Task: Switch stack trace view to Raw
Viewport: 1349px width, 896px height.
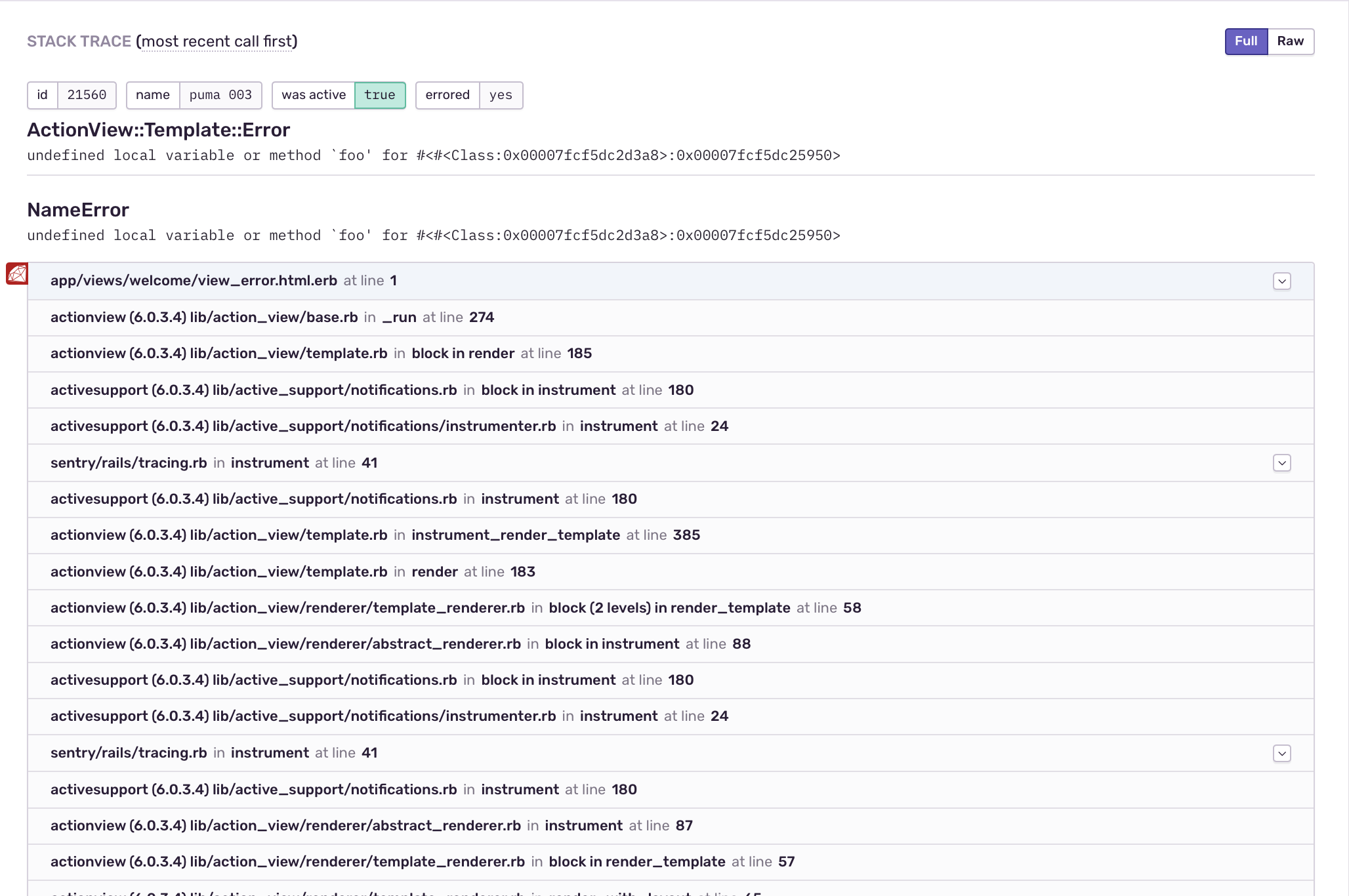Action: point(1290,41)
